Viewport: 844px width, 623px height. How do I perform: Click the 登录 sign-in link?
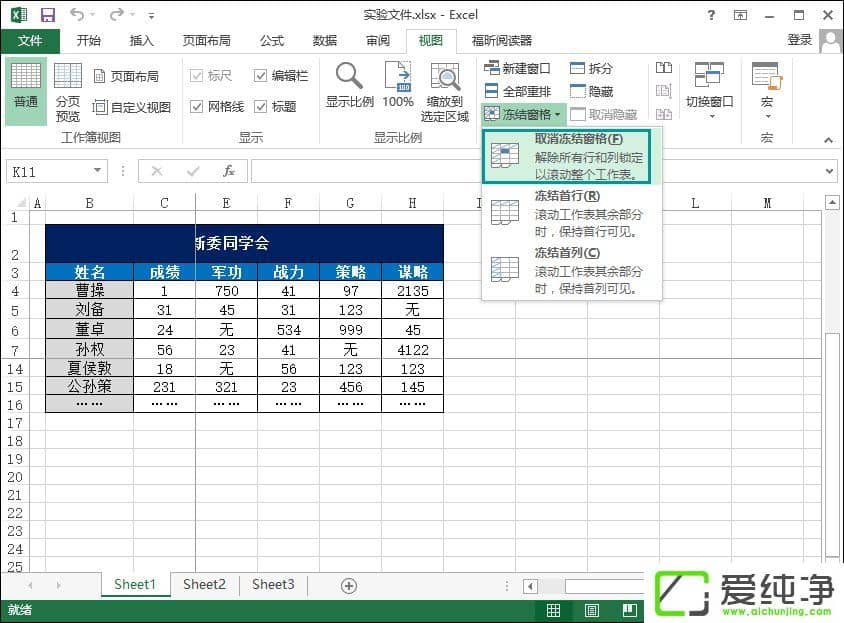(800, 40)
